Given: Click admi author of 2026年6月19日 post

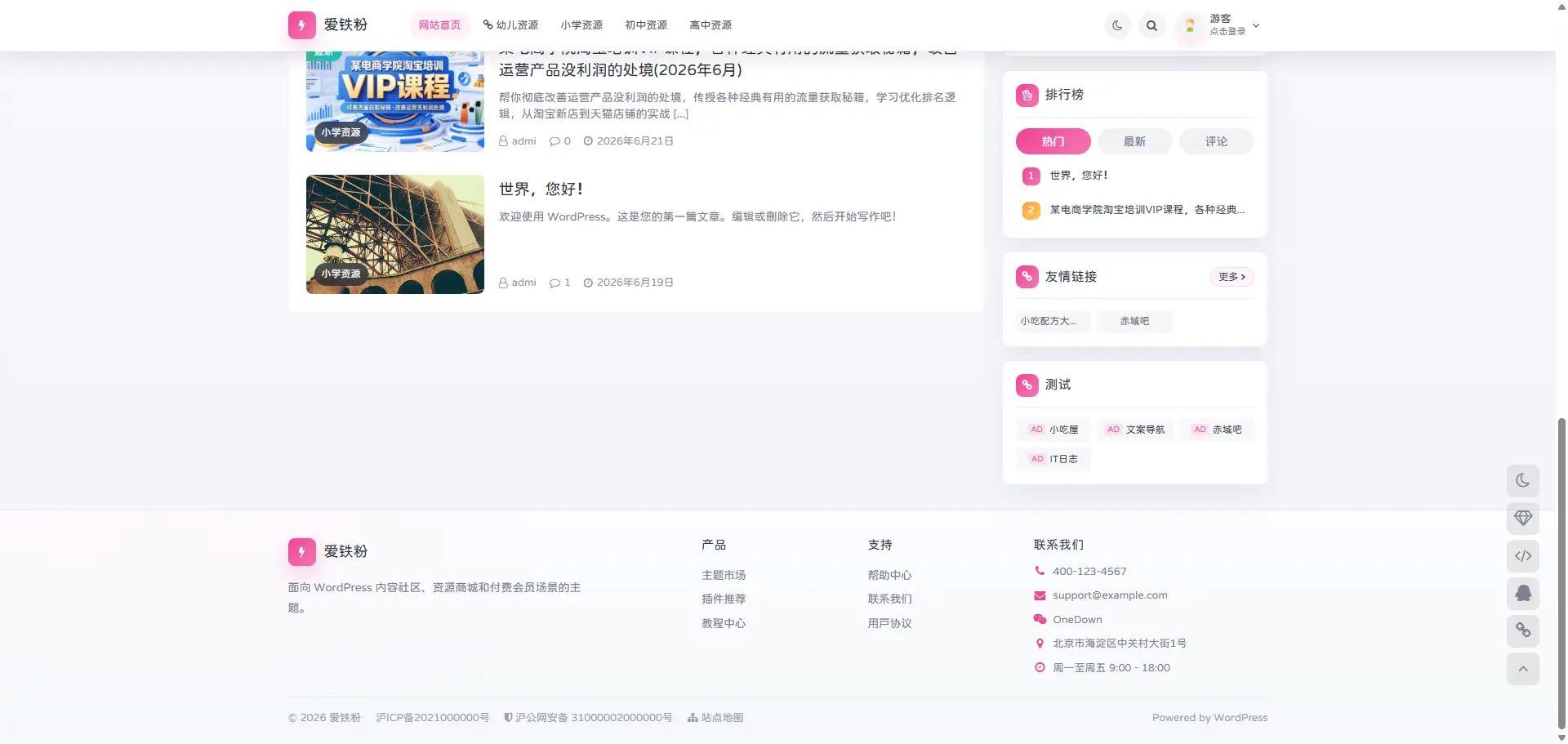Looking at the screenshot, I should pos(518,283).
